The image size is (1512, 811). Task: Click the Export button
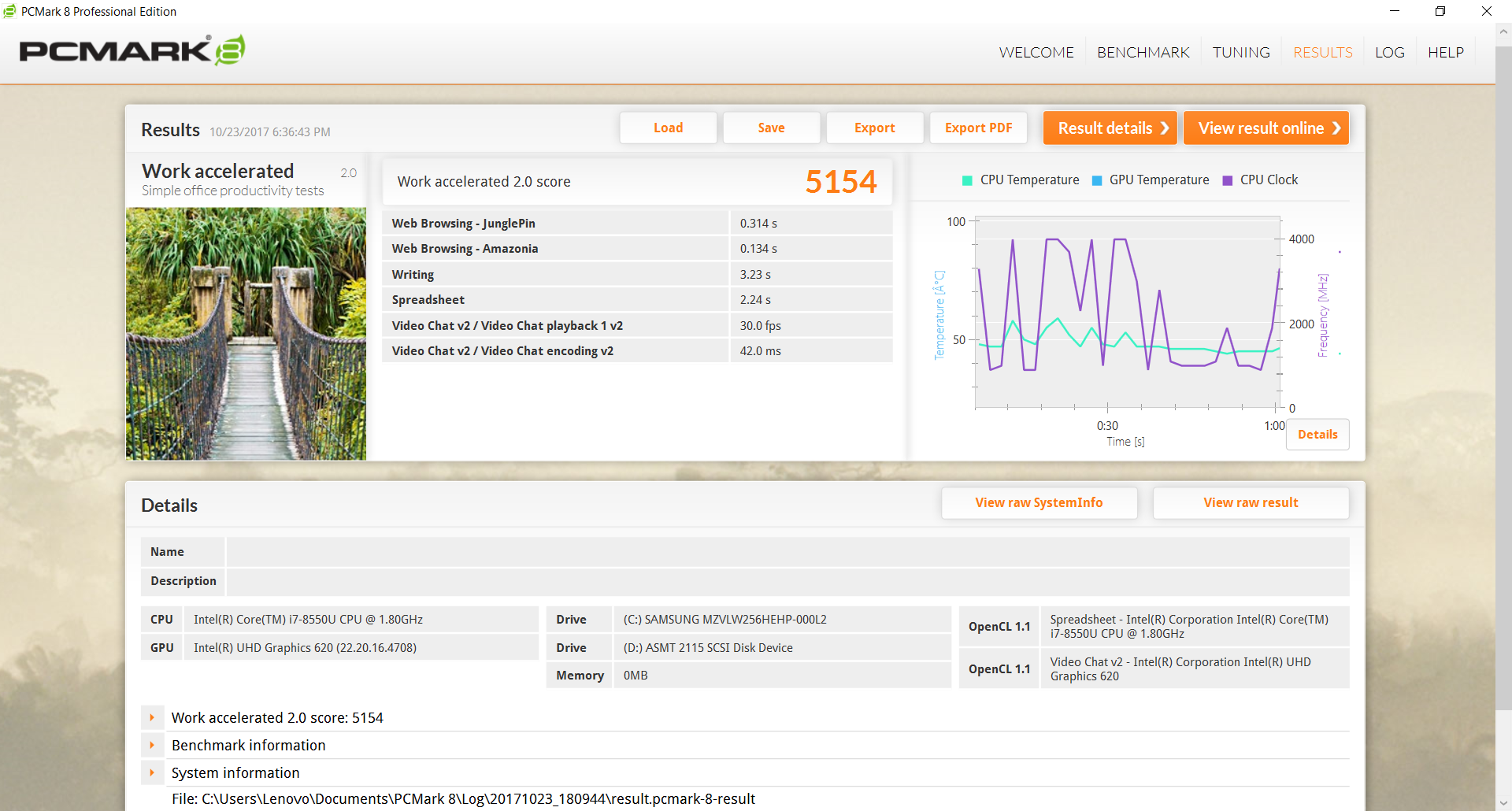point(875,128)
